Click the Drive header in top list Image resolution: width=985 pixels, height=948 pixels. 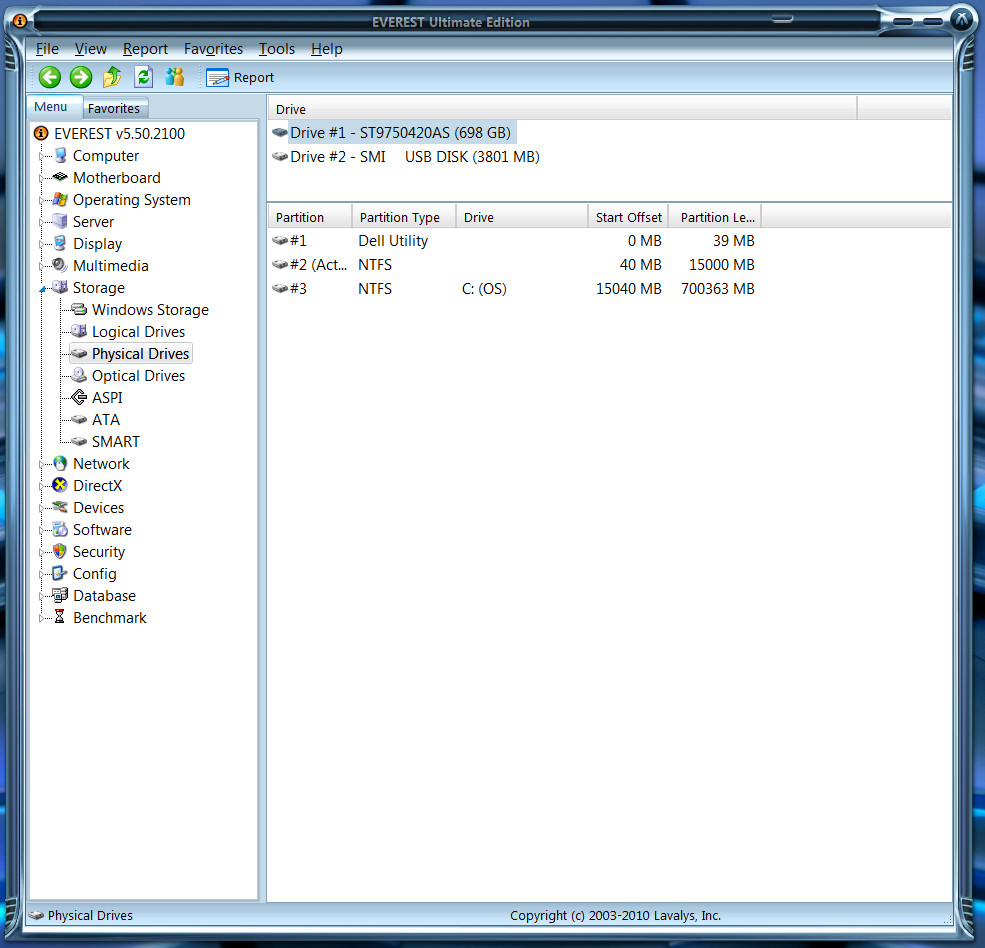point(562,109)
